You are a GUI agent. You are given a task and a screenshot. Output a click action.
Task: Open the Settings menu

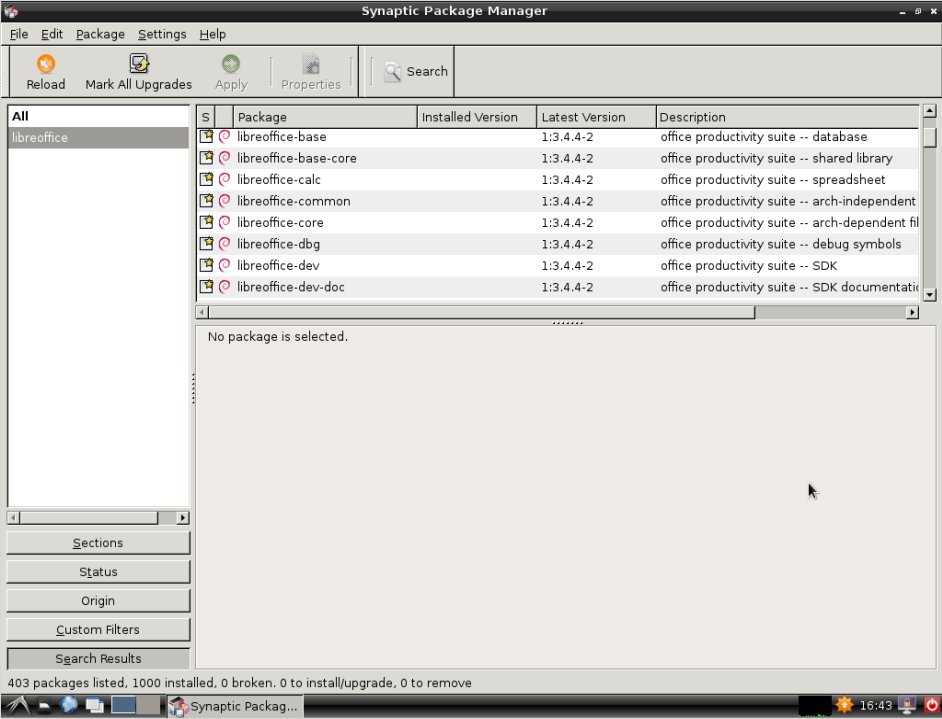[x=162, y=34]
